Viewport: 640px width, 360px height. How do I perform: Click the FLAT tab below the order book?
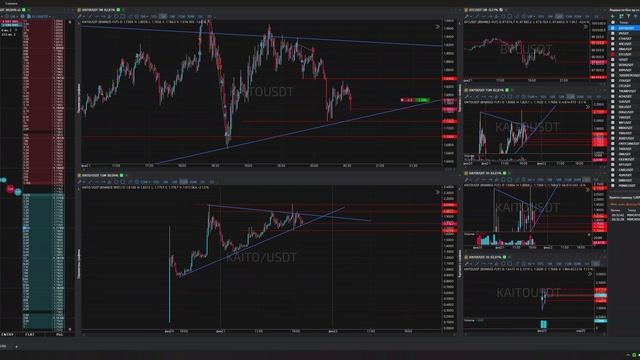click(x=30, y=334)
